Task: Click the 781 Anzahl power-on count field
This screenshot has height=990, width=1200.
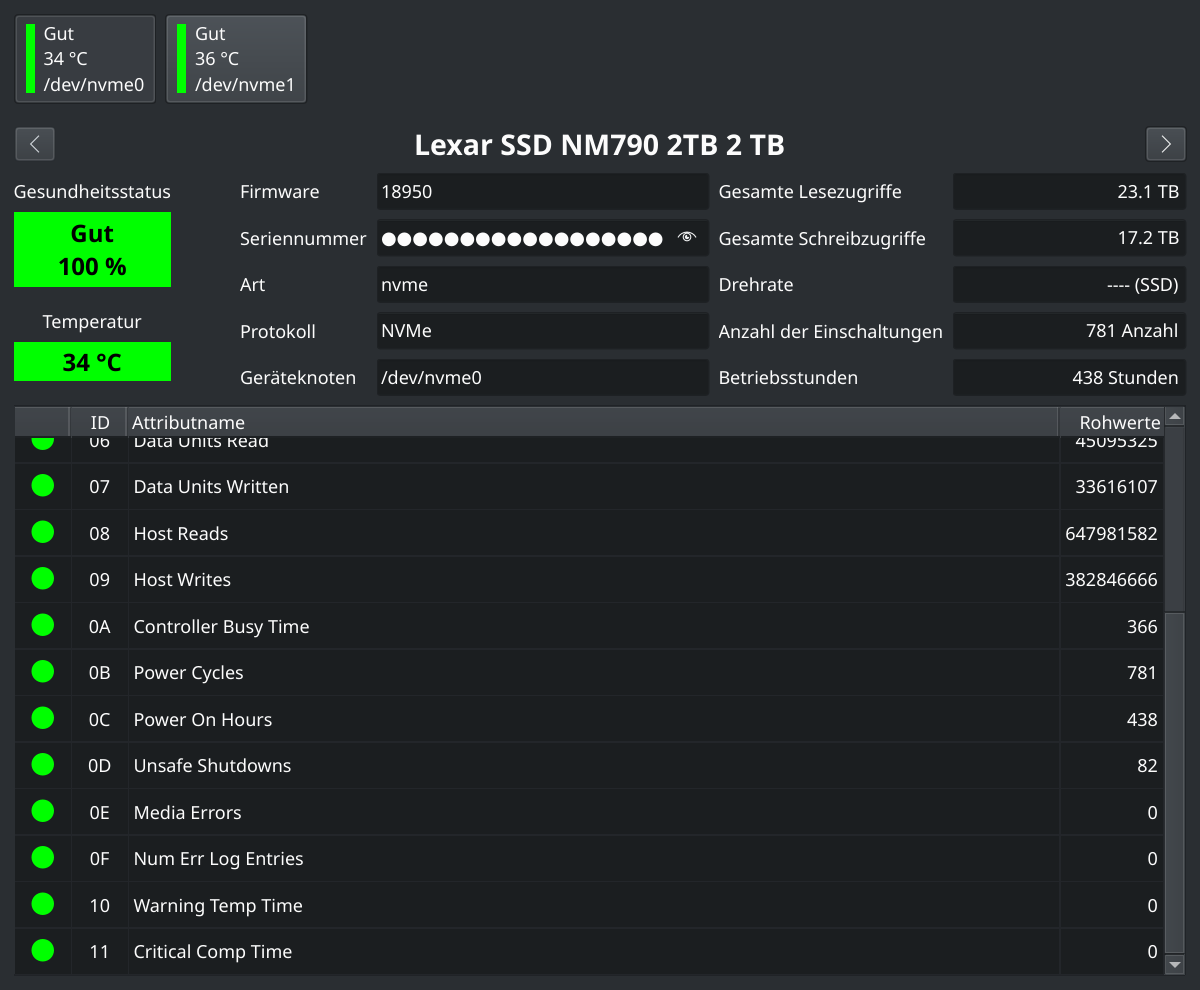Action: (x=1069, y=331)
